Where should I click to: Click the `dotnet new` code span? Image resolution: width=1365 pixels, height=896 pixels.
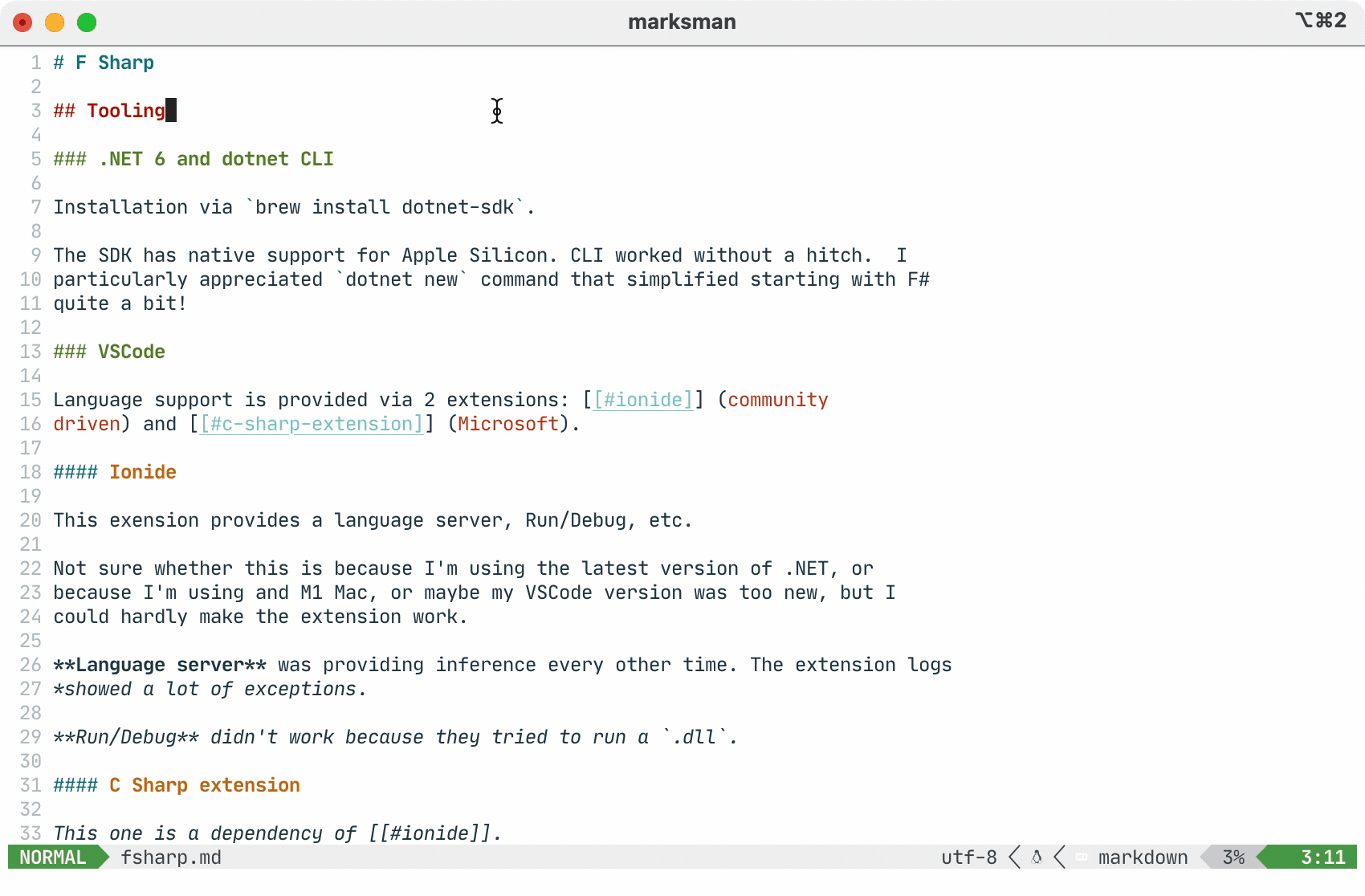401,279
